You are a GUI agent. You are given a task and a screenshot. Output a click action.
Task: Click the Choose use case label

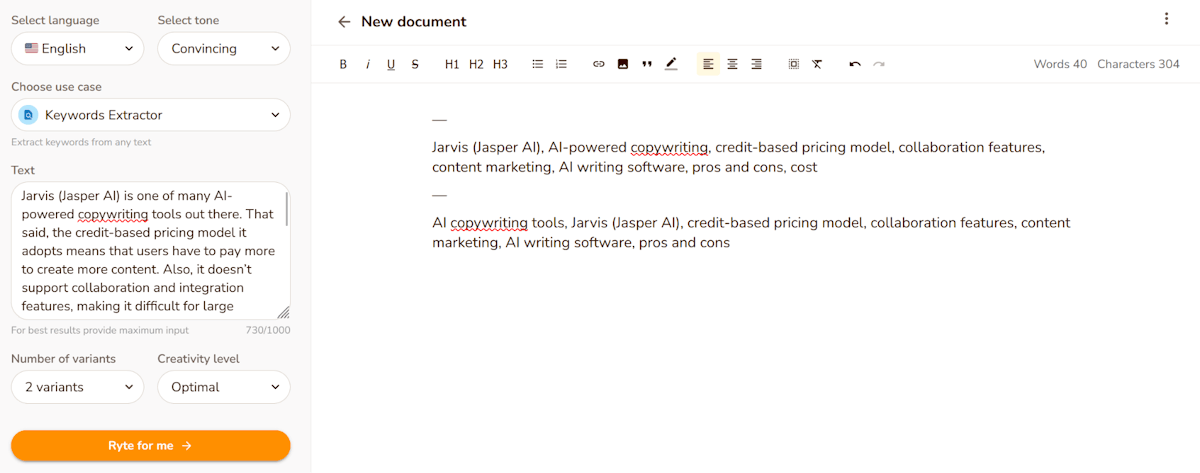pyautogui.click(x=56, y=87)
